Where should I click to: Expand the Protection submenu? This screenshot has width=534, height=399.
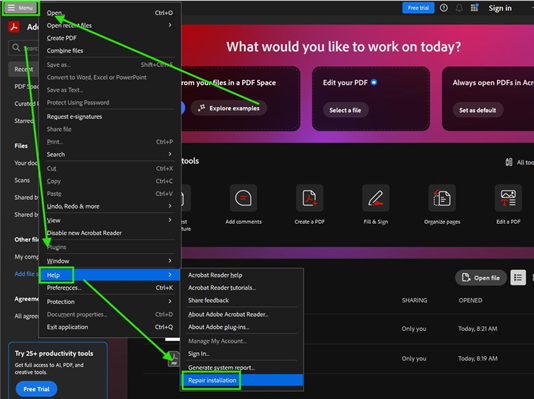110,302
